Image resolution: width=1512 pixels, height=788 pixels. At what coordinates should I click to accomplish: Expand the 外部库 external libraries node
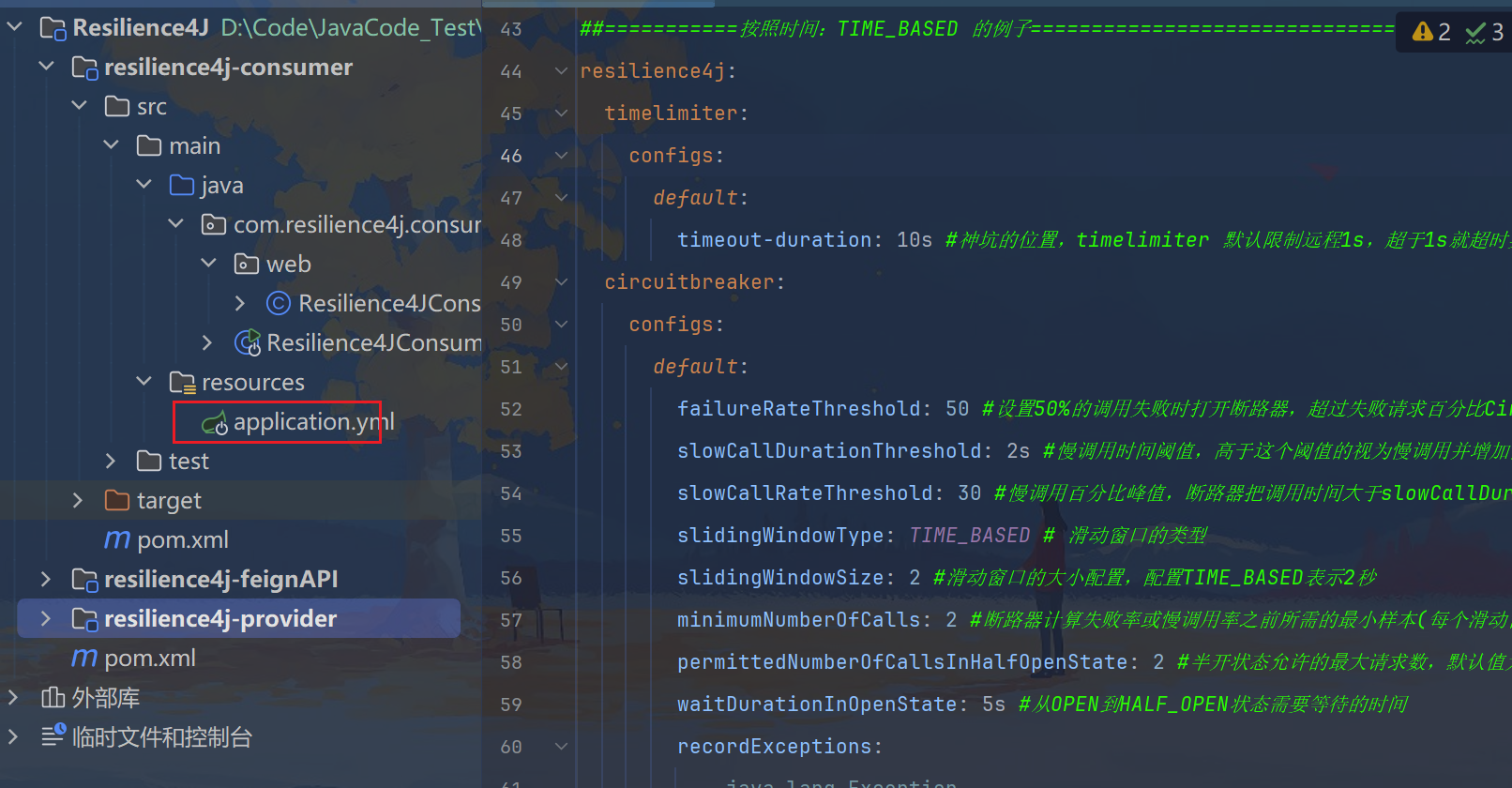coord(13,697)
